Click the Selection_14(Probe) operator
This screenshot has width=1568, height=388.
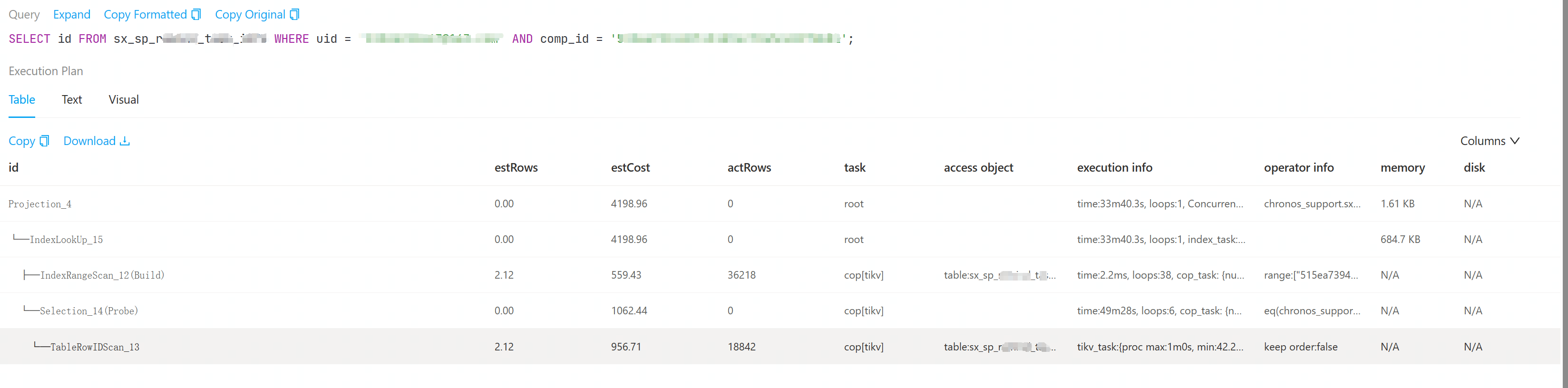89,311
